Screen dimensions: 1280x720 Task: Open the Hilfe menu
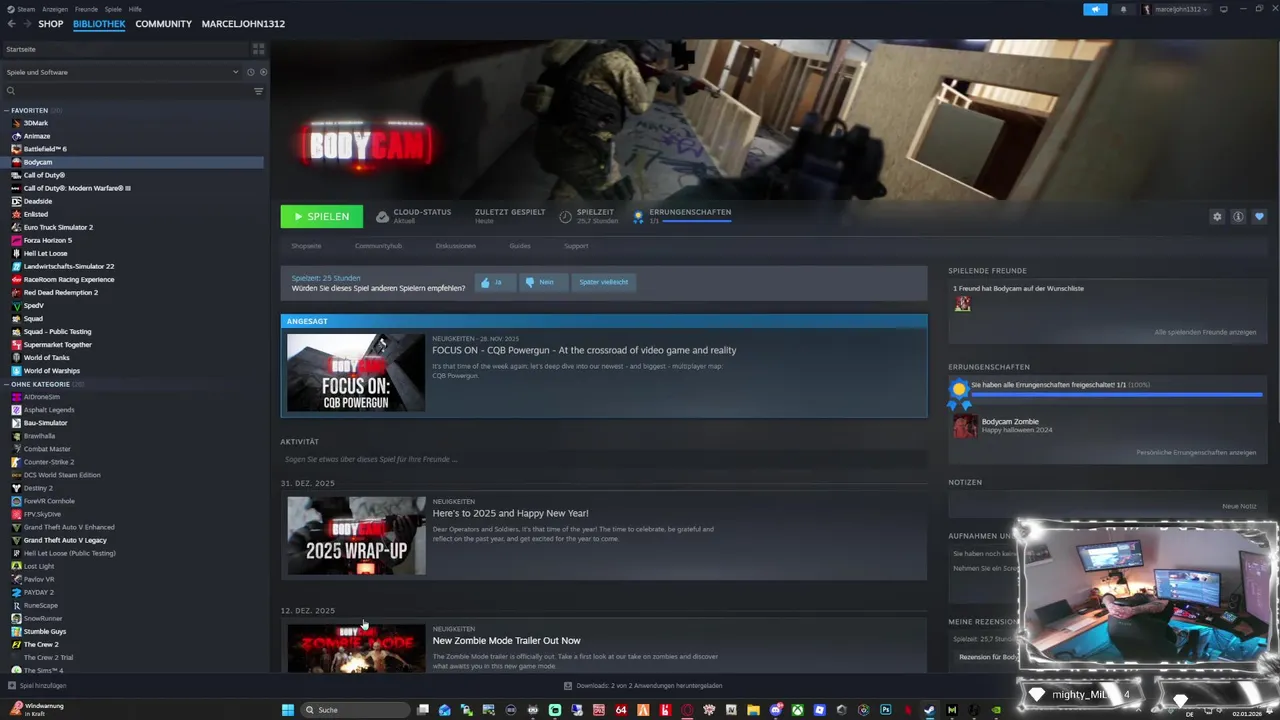(135, 9)
